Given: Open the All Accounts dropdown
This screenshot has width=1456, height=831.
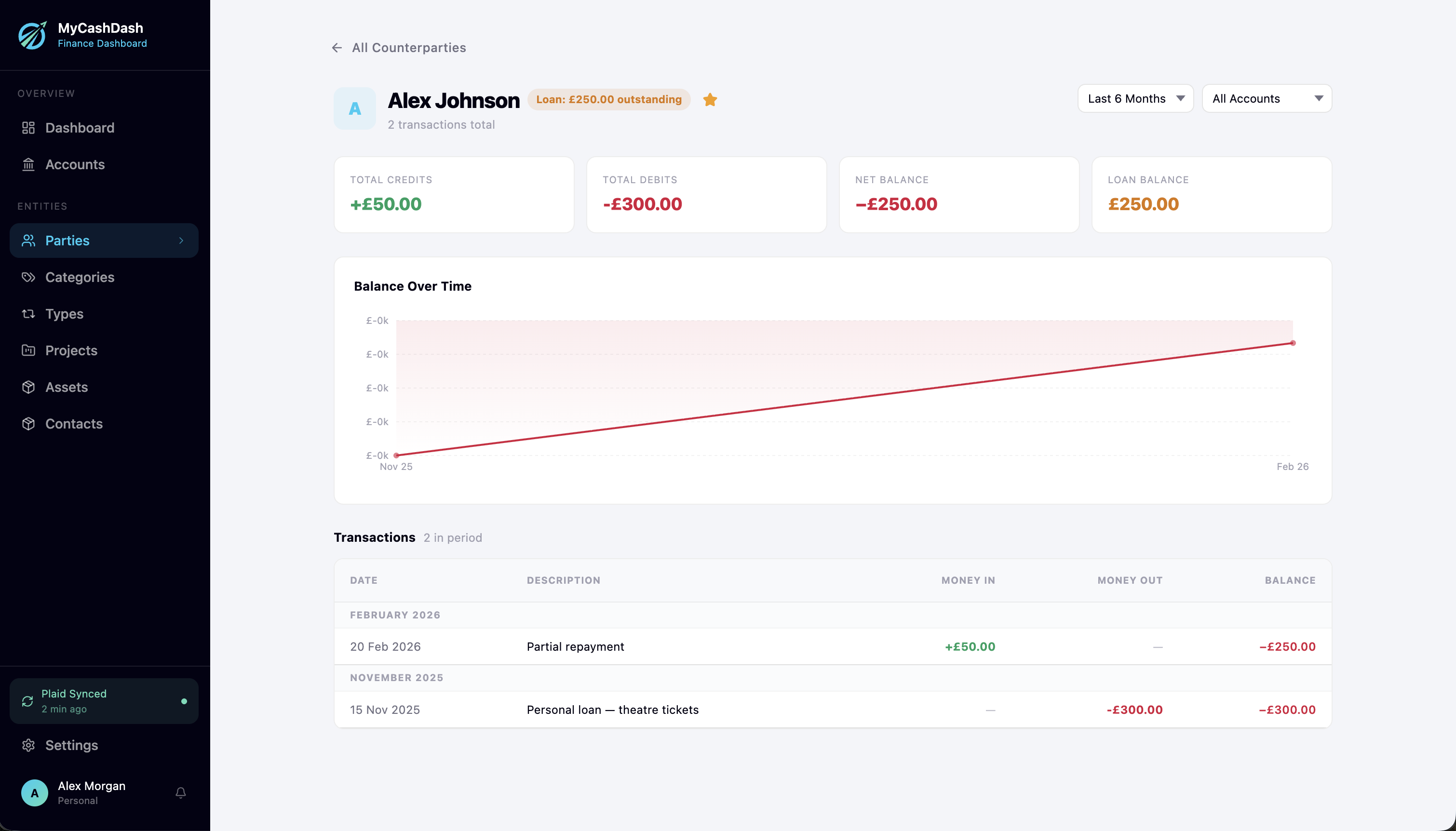Looking at the screenshot, I should 1266,98.
